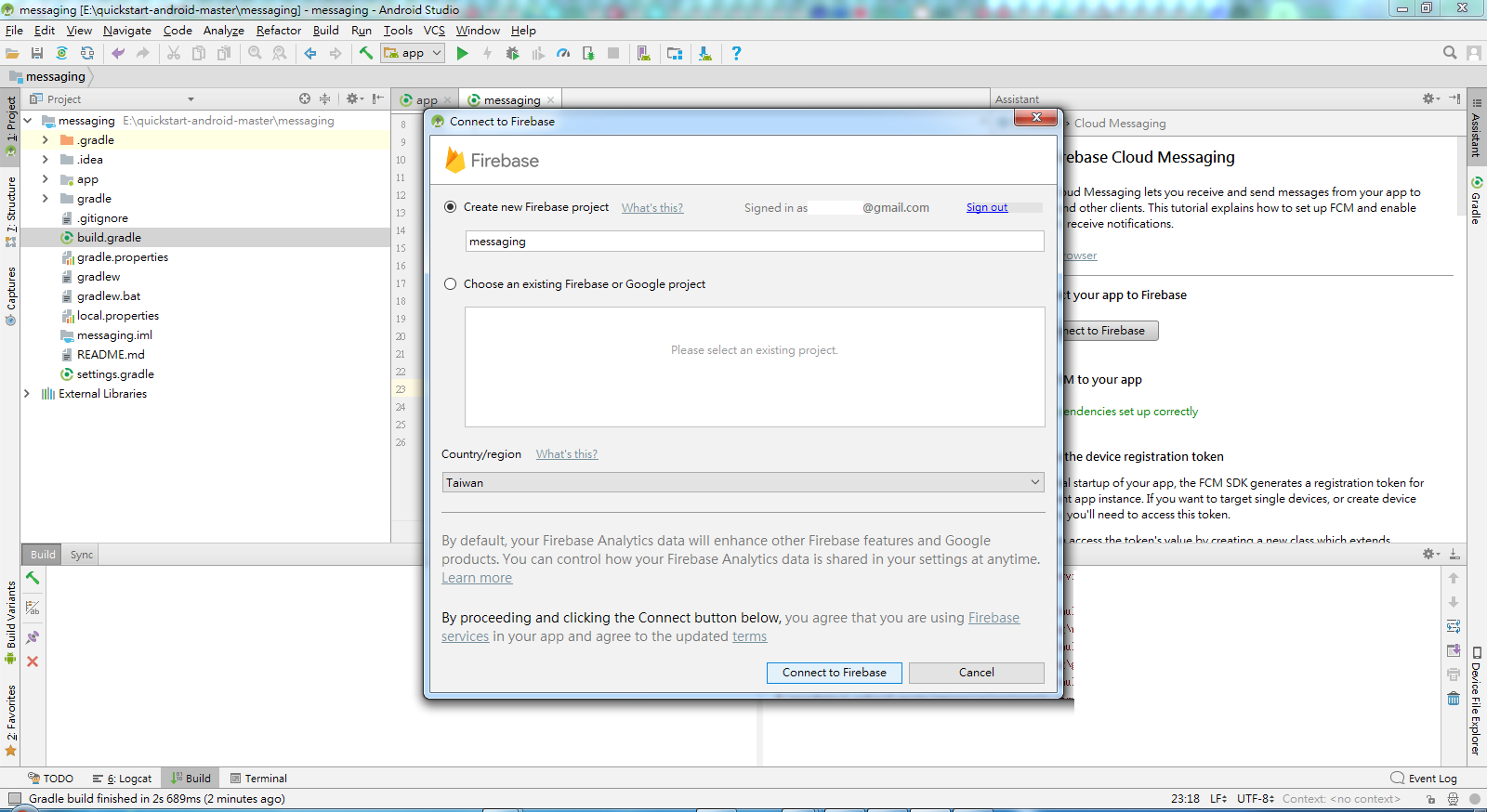Viewport: 1487px width, 812px height.
Task: Select Choose an existing Firebase project
Action: click(x=451, y=284)
